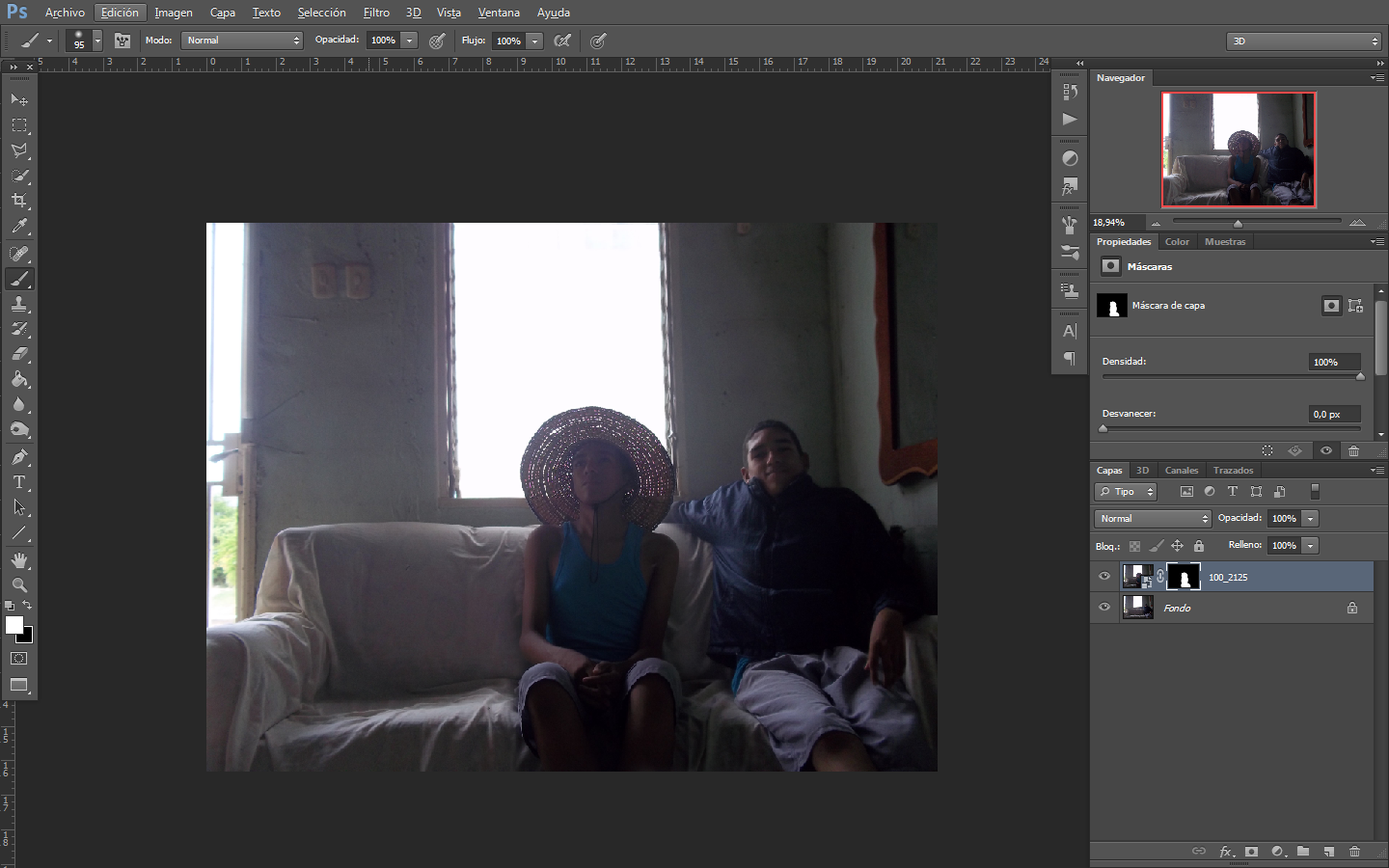Click the foreground color white swatch
This screenshot has width=1389, height=868.
point(14,625)
